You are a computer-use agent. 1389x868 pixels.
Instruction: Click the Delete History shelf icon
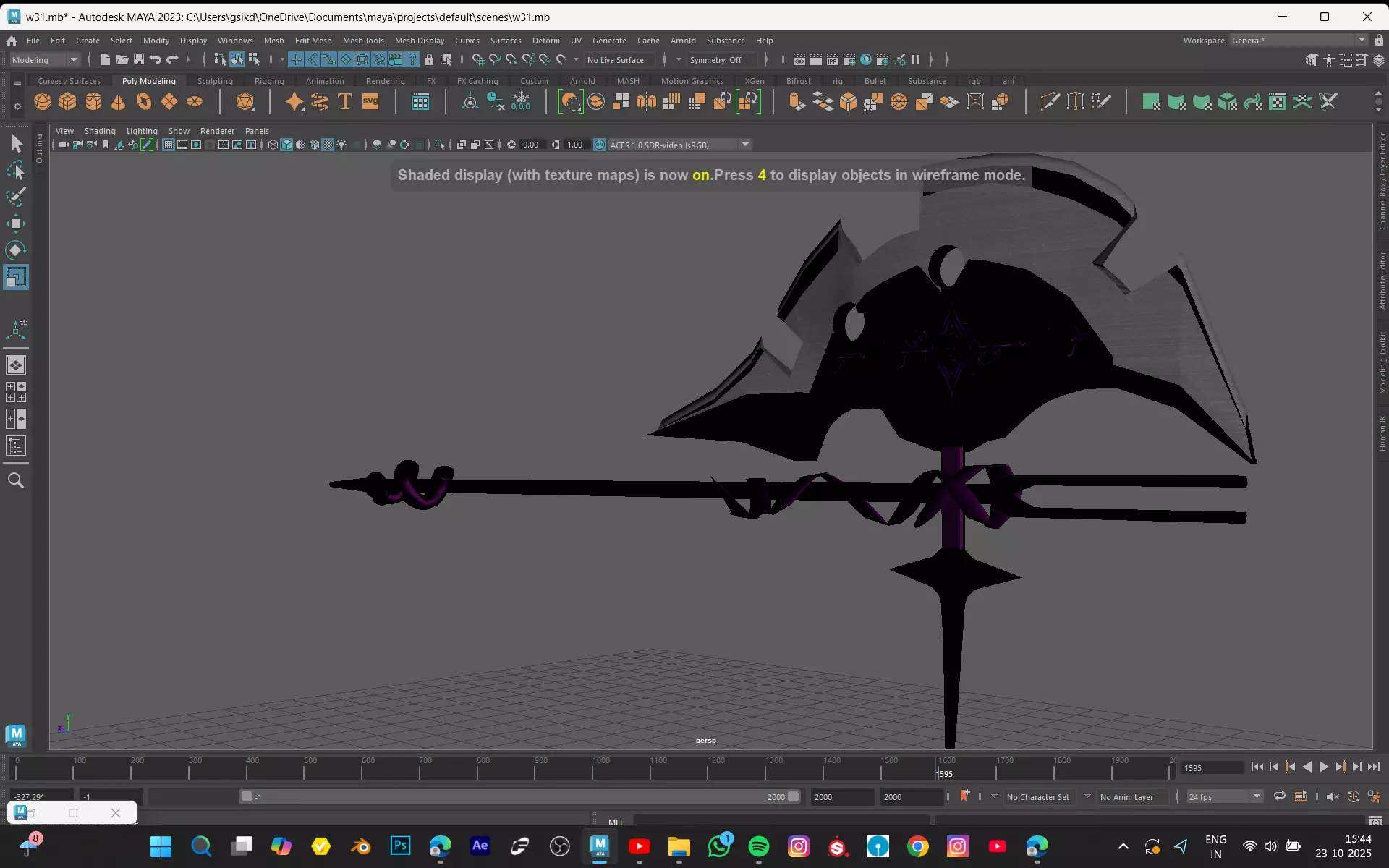coord(496,102)
